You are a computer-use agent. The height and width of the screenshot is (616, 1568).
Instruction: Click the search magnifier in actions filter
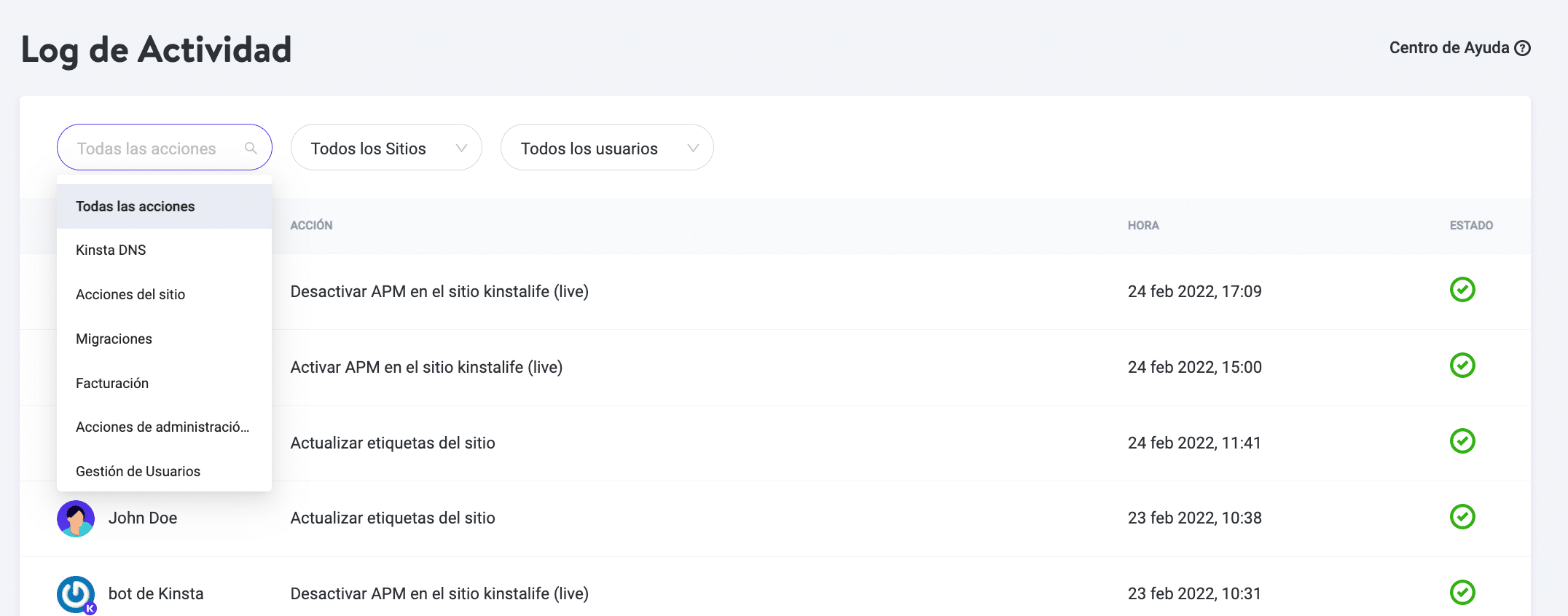click(x=251, y=149)
